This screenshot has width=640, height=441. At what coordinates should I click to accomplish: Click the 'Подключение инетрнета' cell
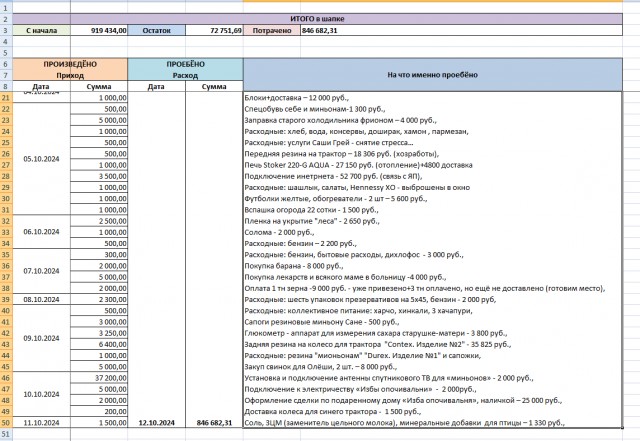[x=433, y=176]
